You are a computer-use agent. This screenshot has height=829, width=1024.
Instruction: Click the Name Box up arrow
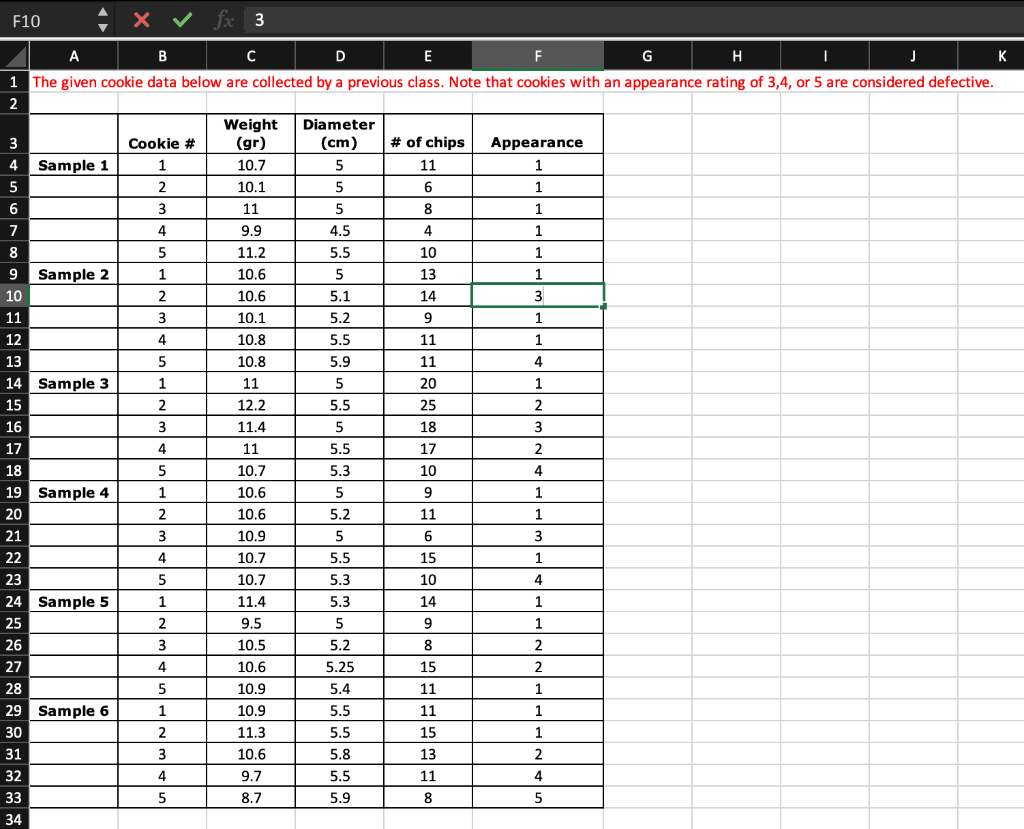[103, 12]
